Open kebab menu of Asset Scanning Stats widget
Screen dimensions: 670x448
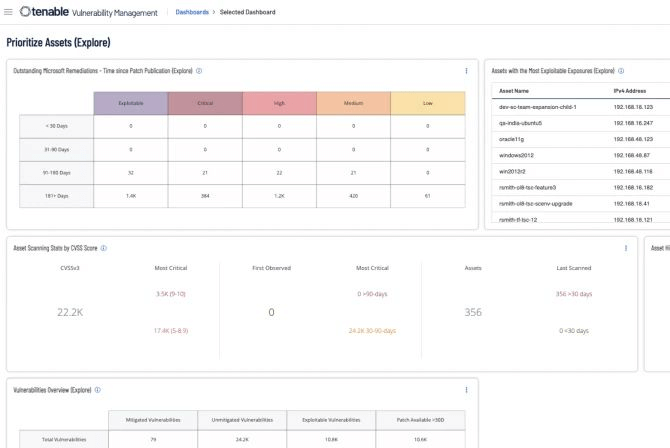point(626,248)
